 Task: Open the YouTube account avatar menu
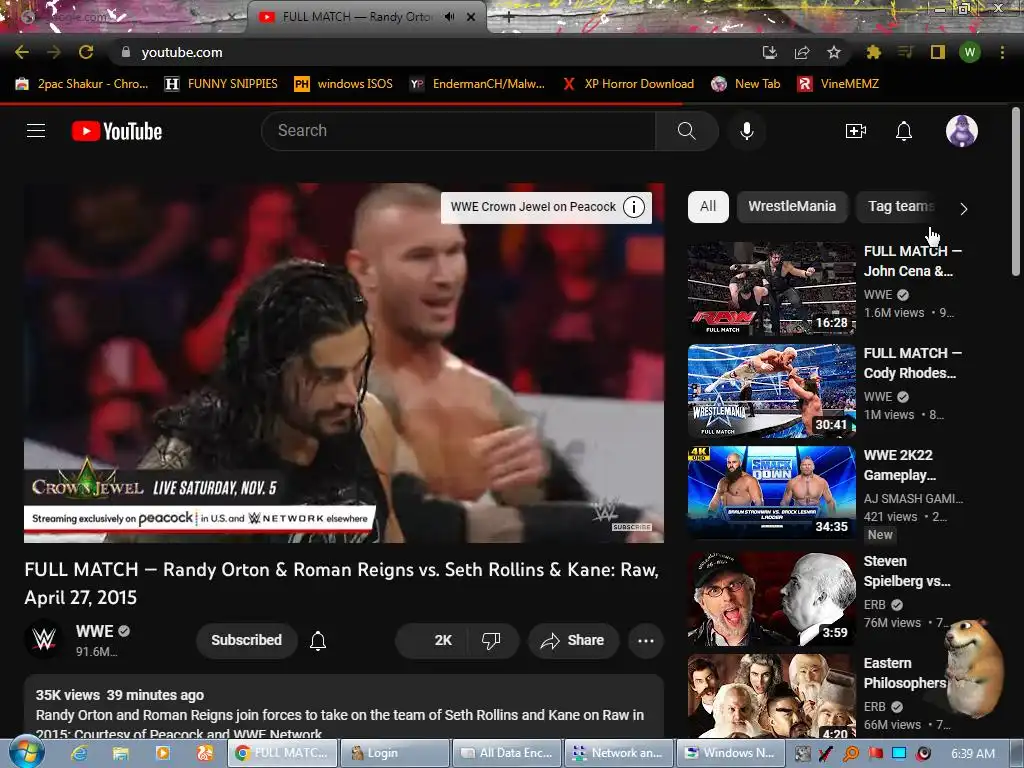(962, 131)
